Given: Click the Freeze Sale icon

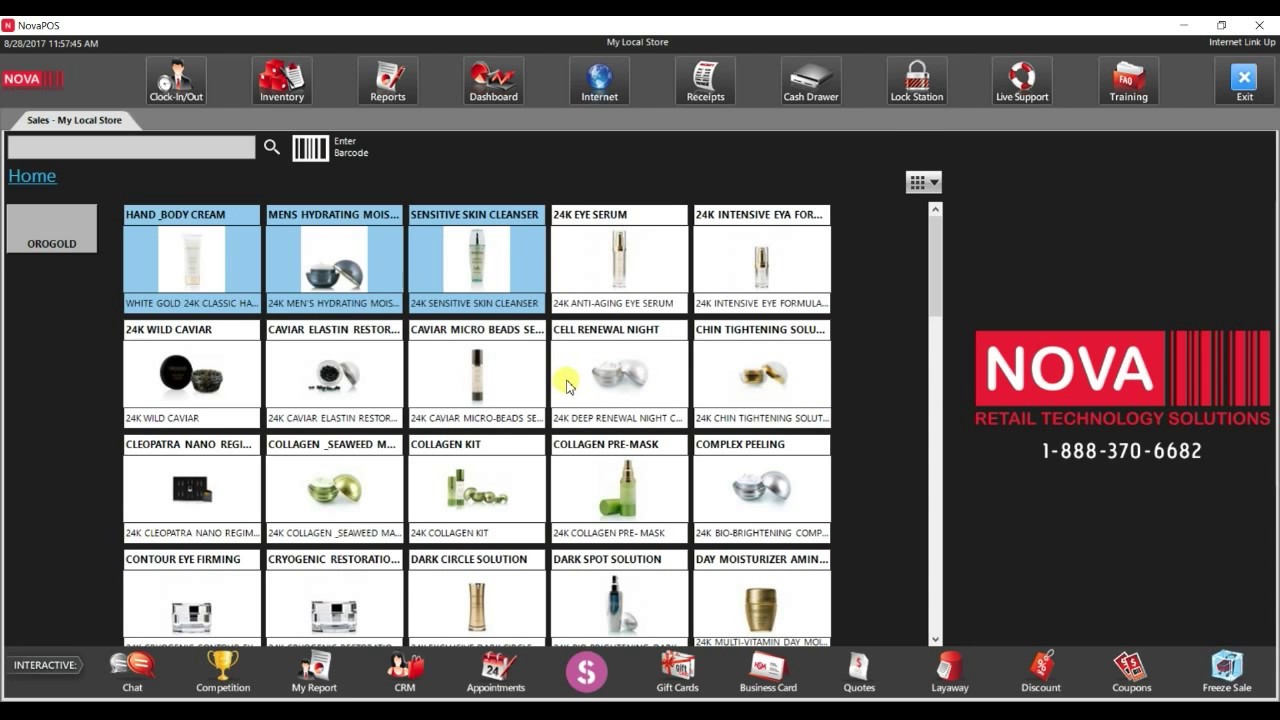Looking at the screenshot, I should (1227, 672).
